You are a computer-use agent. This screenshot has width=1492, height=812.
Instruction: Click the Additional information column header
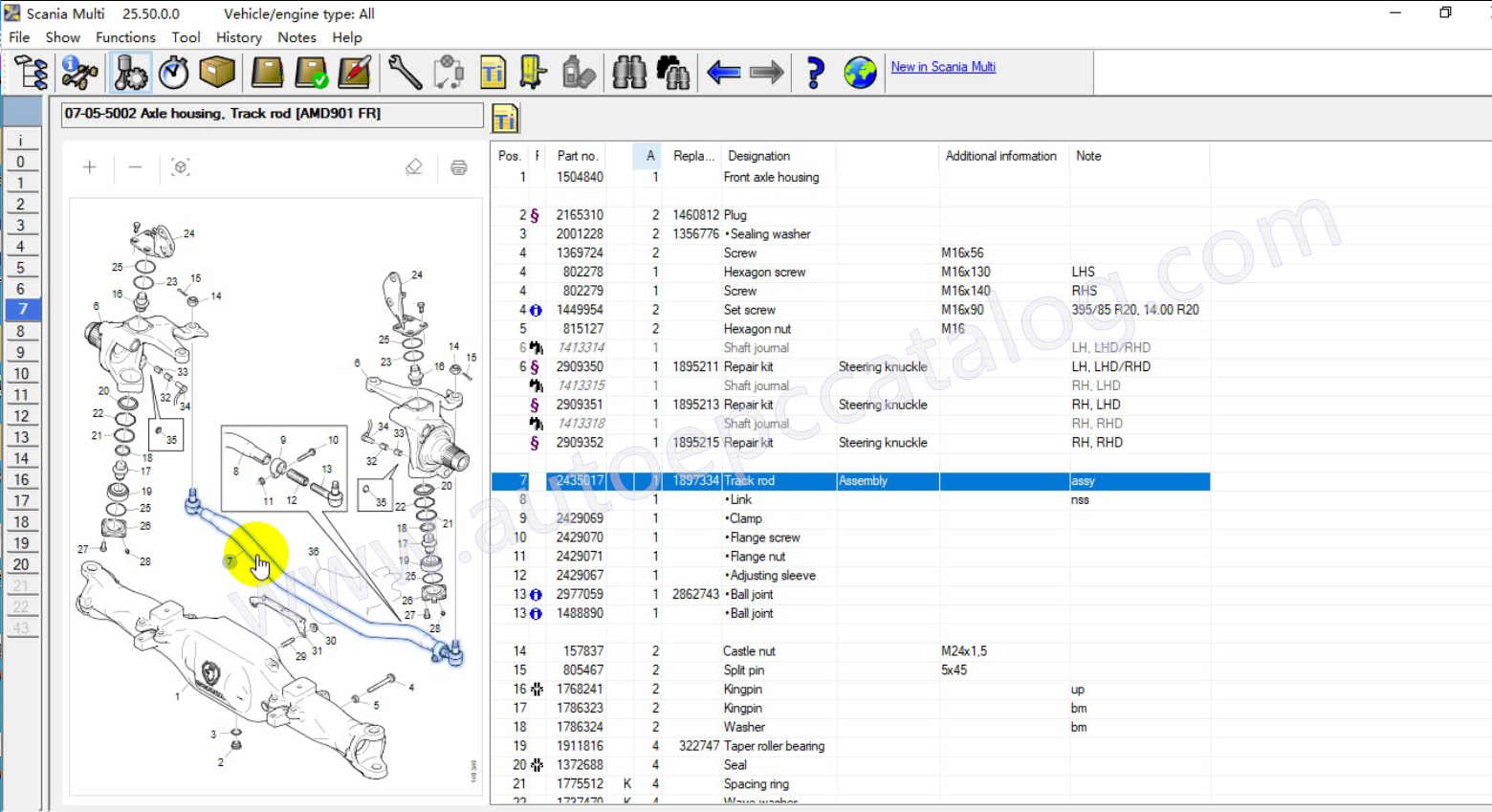point(1001,156)
